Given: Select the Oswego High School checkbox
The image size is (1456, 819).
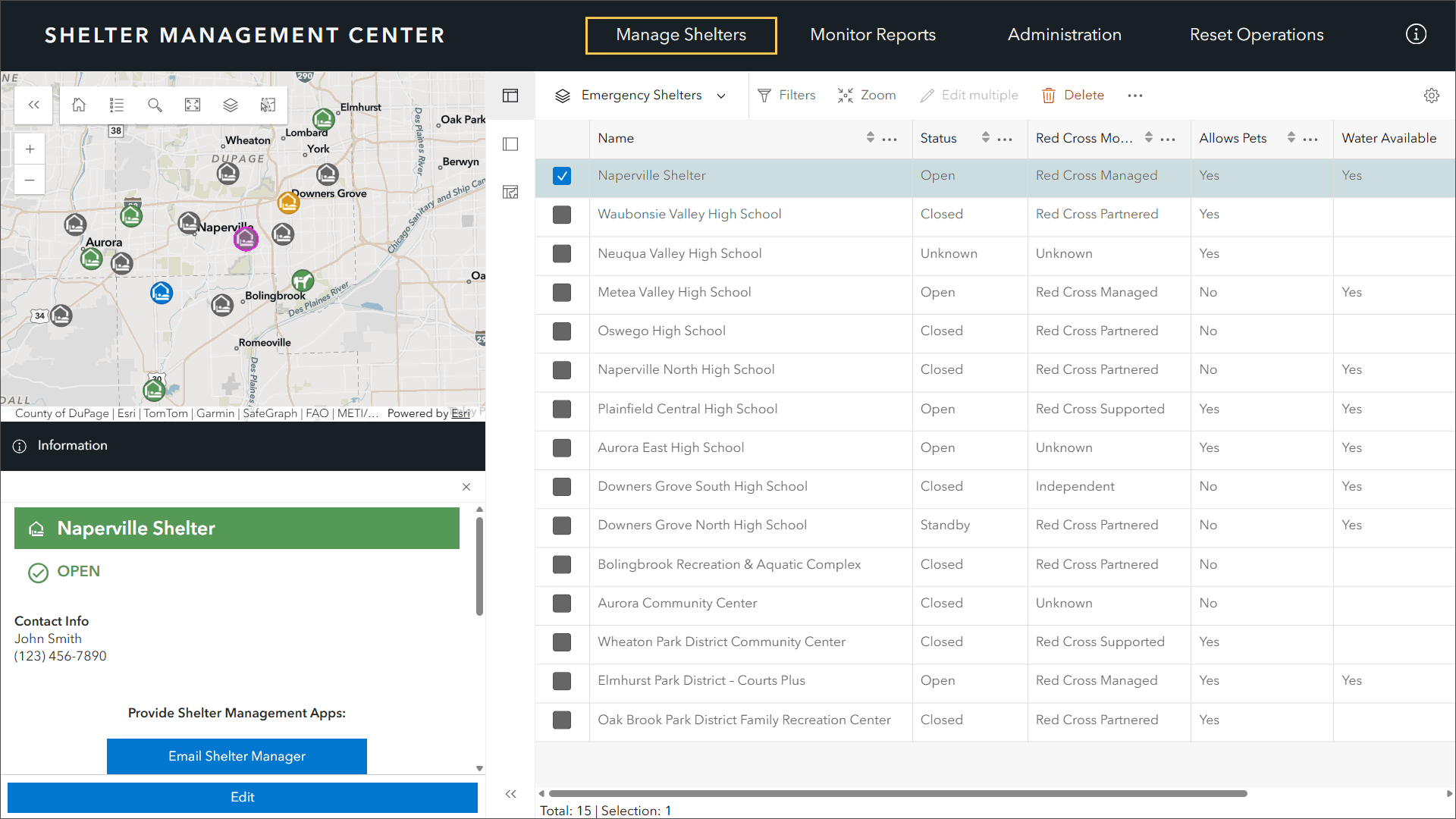Looking at the screenshot, I should (562, 331).
